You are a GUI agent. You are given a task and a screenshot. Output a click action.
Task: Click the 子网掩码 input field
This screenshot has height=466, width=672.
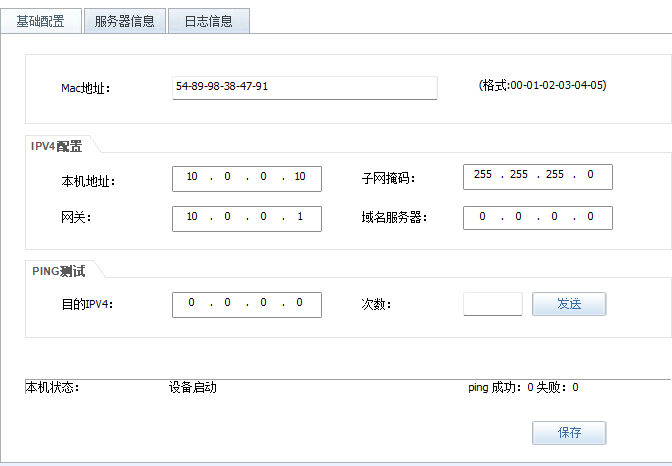(x=538, y=177)
